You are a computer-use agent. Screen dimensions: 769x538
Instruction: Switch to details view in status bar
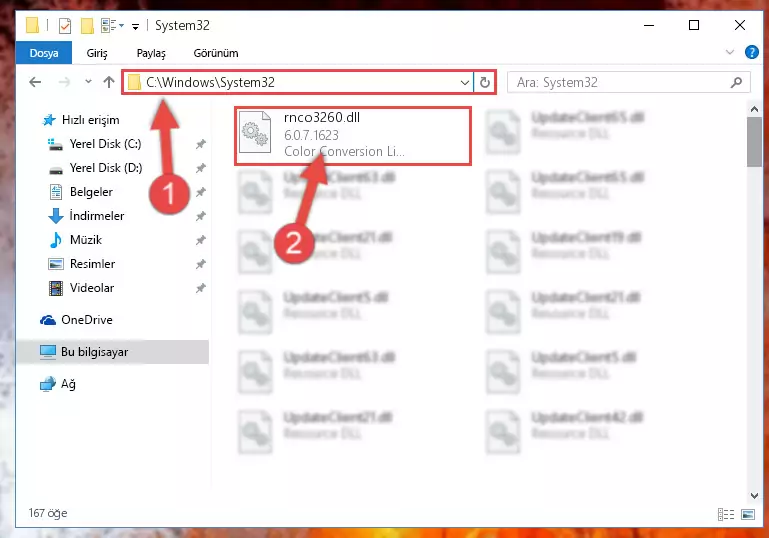726,514
